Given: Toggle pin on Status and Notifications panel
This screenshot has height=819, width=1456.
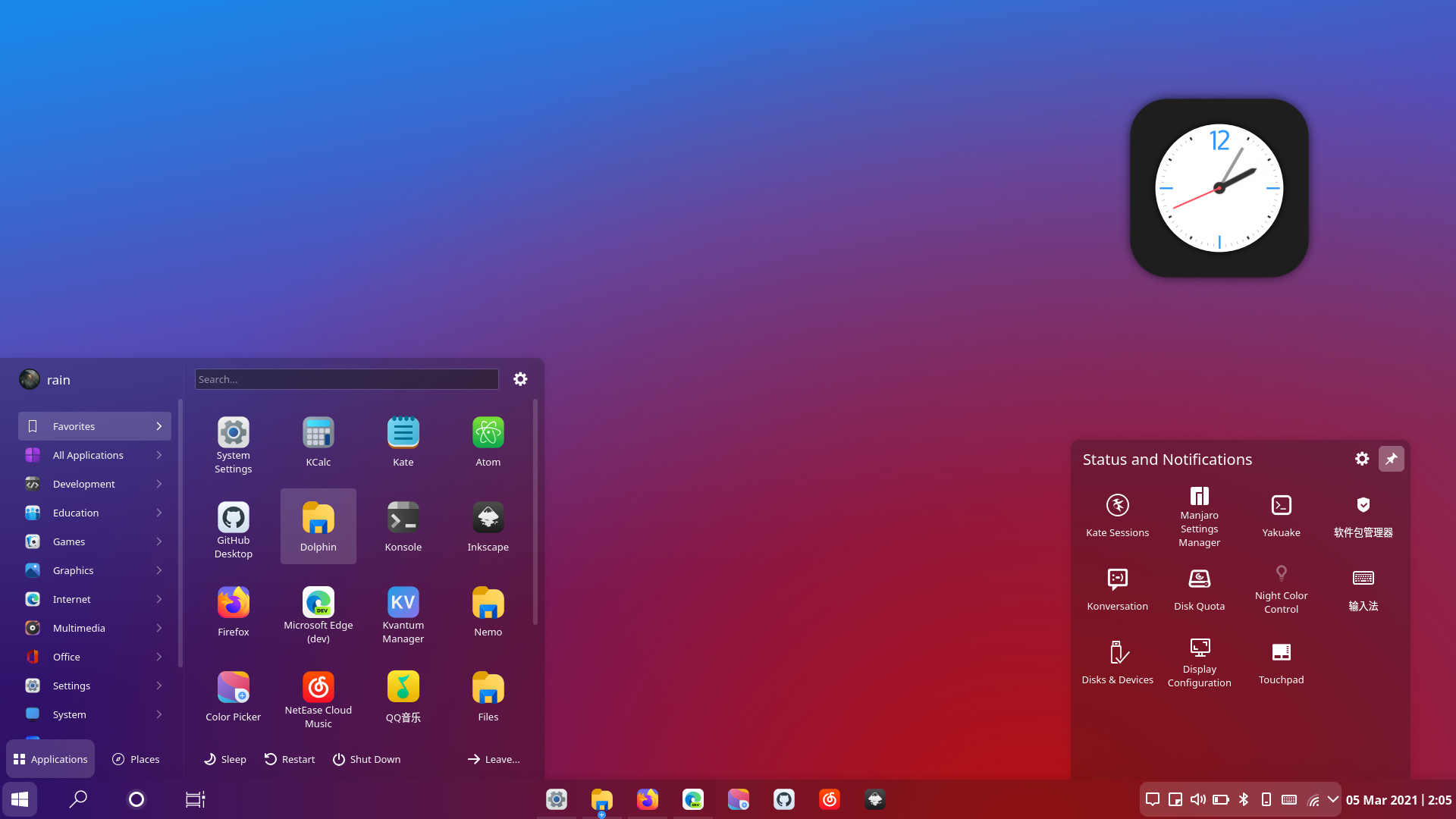Looking at the screenshot, I should pyautogui.click(x=1392, y=459).
